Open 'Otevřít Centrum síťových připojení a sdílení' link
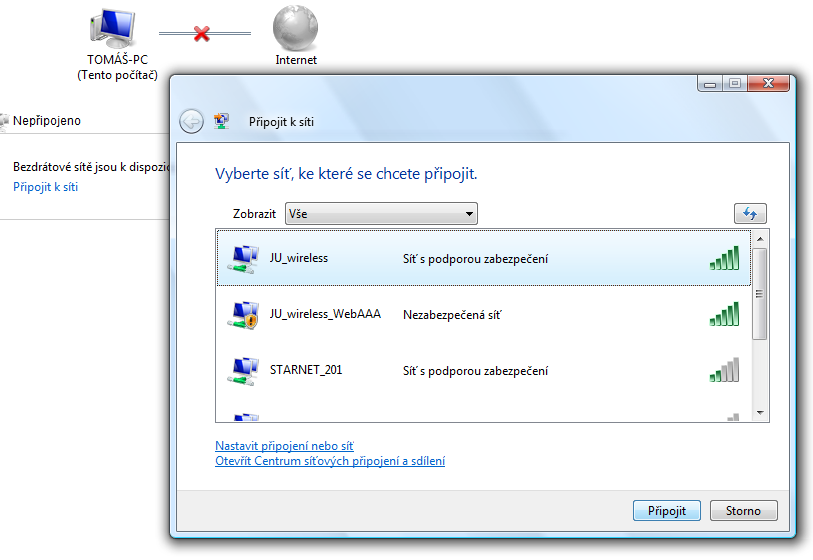Screen dimensions: 813x560 [x=330, y=461]
